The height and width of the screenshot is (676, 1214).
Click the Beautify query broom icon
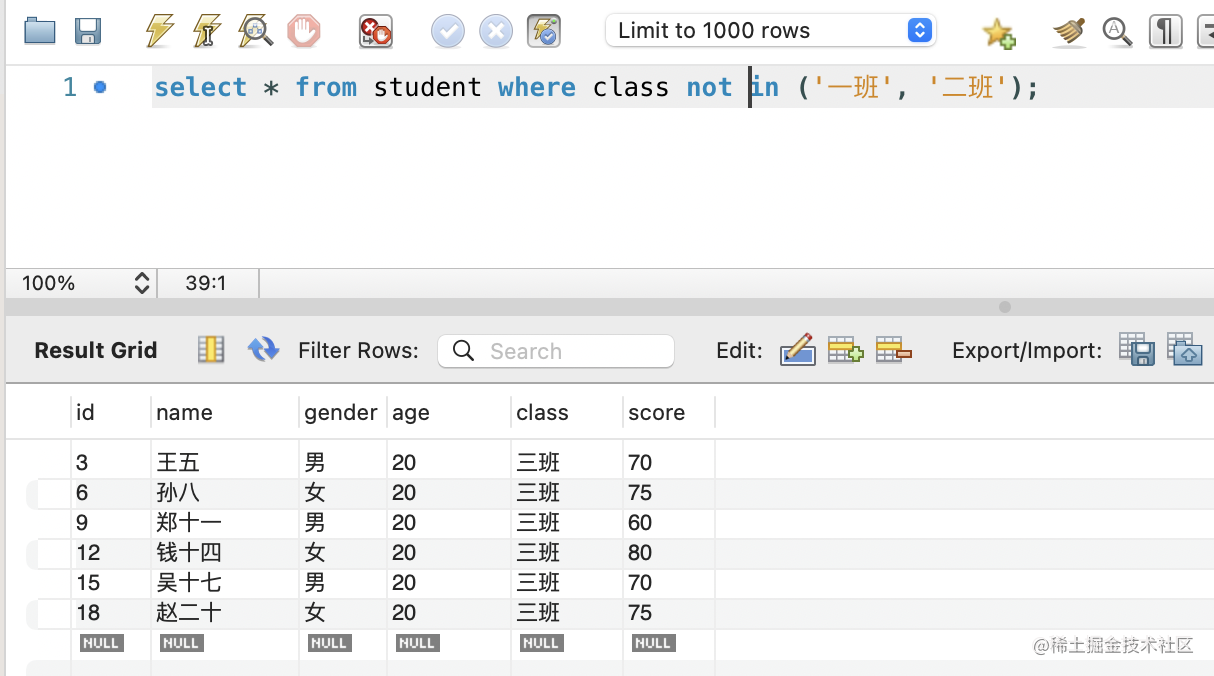click(x=1069, y=32)
